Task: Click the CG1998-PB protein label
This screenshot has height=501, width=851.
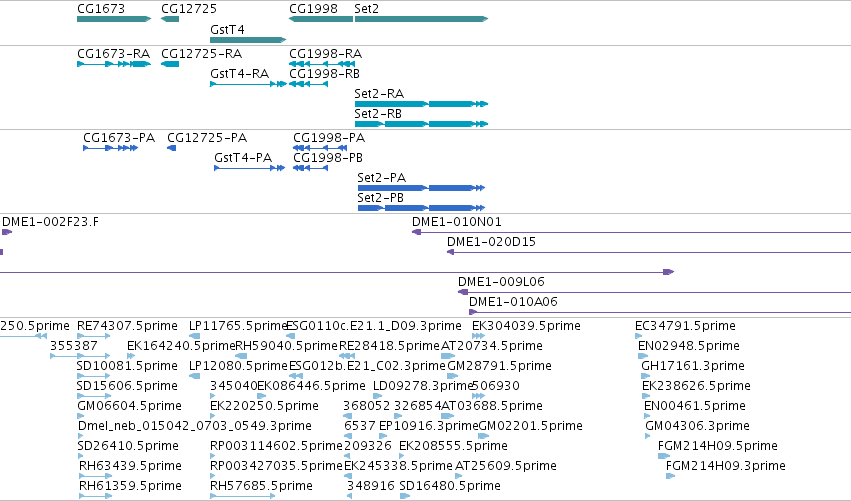Action: point(328,158)
